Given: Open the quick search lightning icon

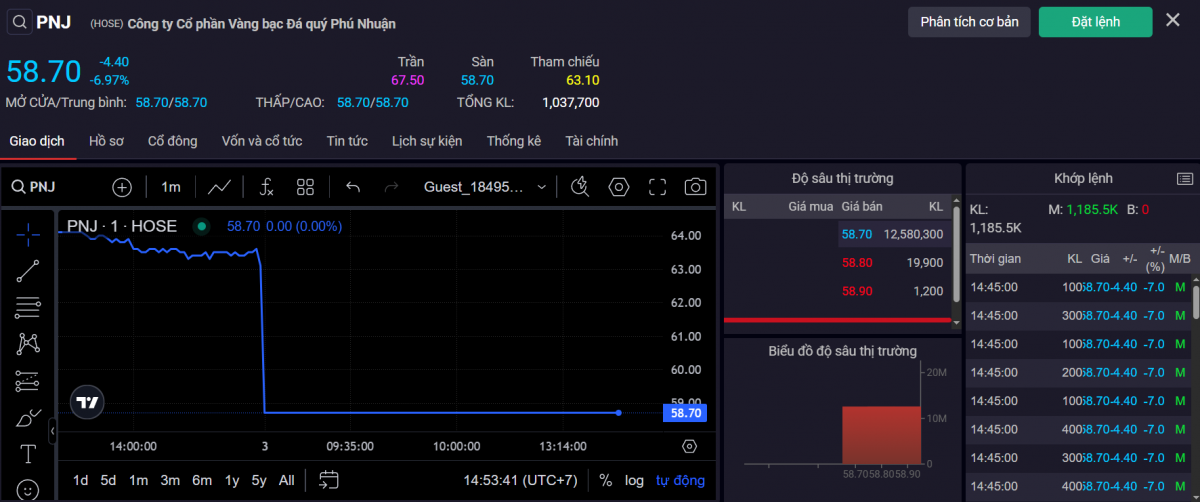Looking at the screenshot, I should (x=580, y=187).
